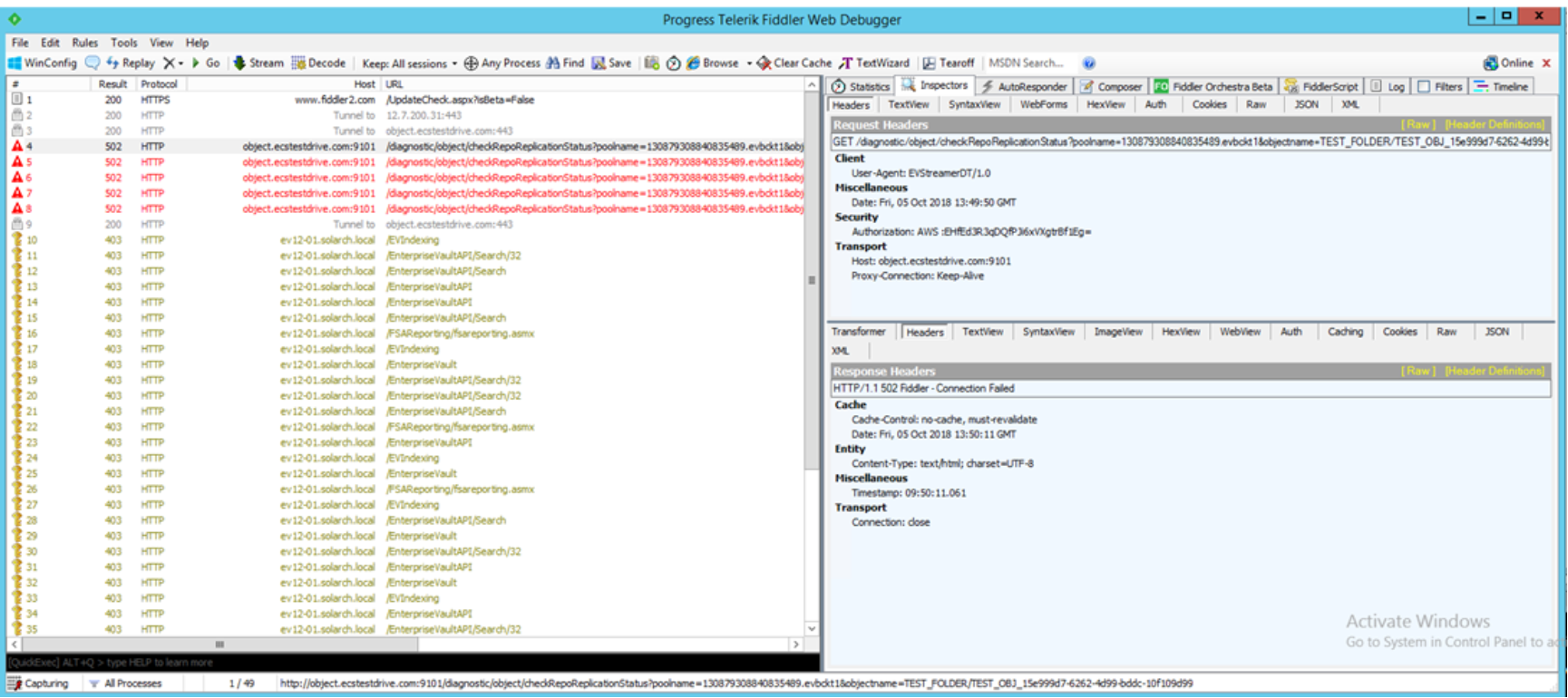Open the Keep: All sessions dropdown
The width and height of the screenshot is (1568, 698).
click(x=409, y=63)
